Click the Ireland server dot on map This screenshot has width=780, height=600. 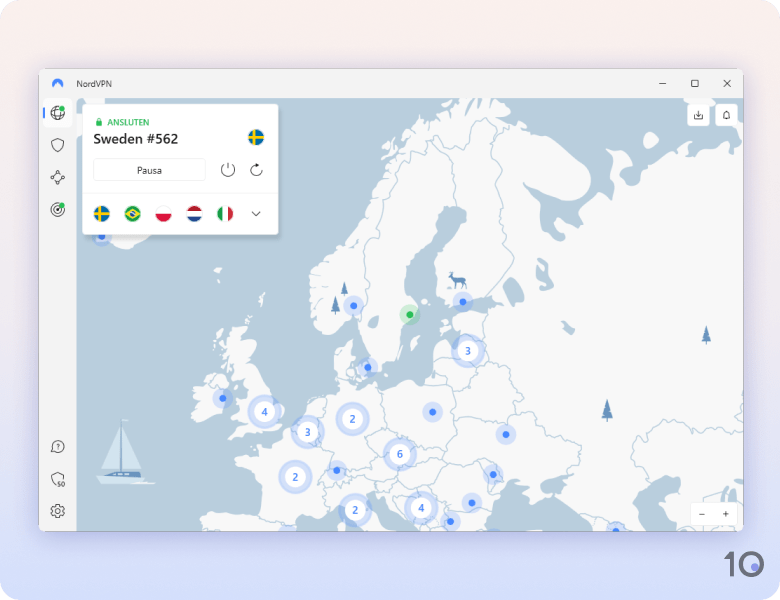pos(223,399)
